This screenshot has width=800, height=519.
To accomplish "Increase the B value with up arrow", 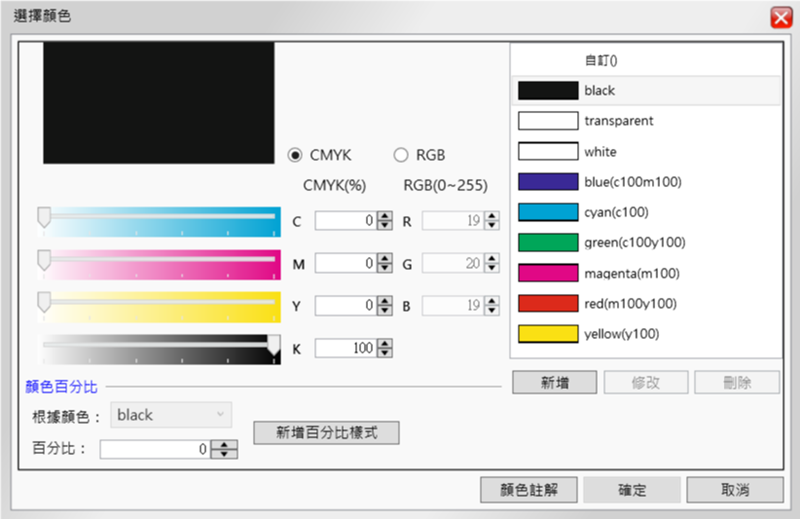I will coord(492,301).
